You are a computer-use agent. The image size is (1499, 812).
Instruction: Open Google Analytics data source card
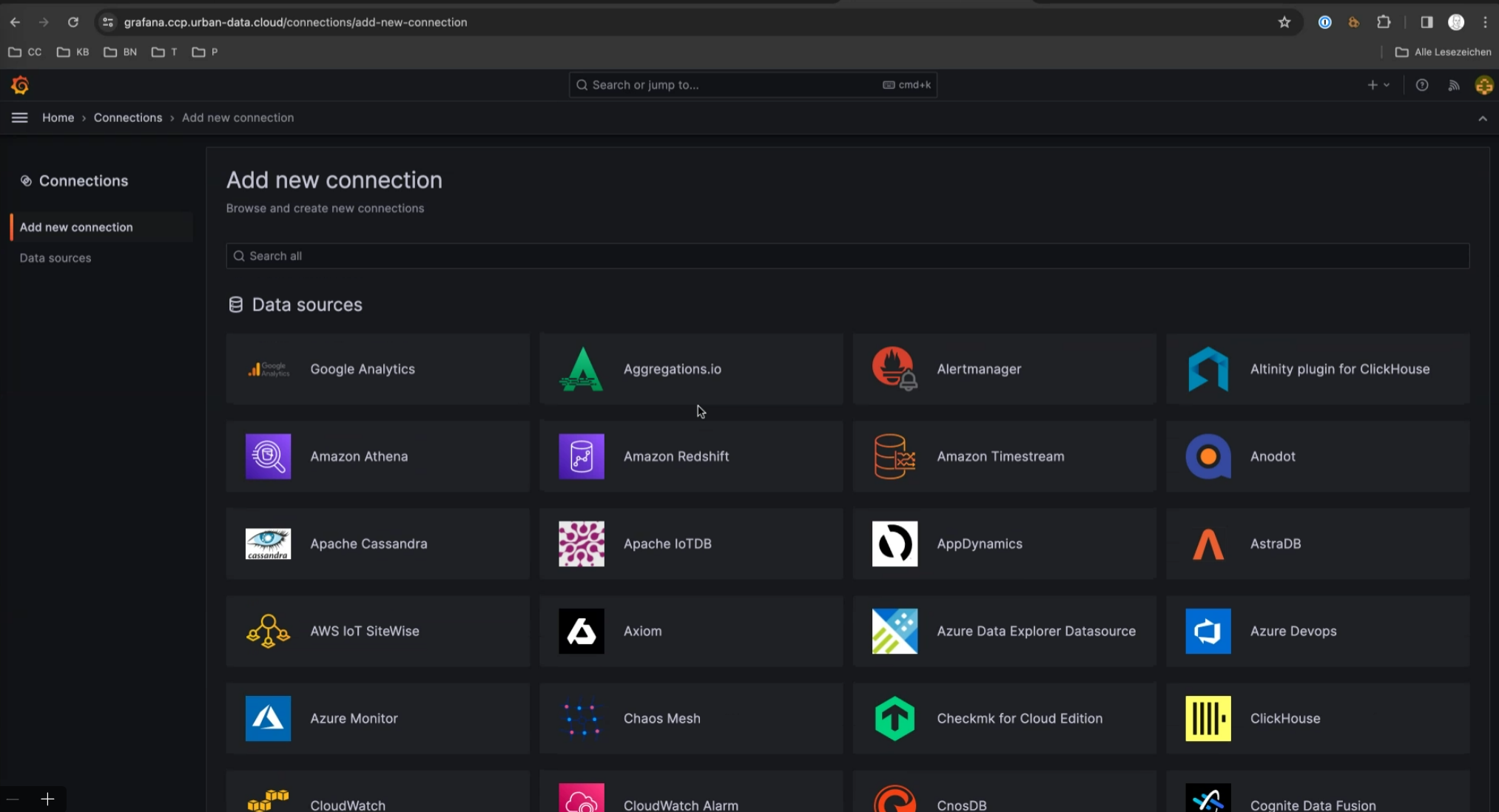(377, 369)
